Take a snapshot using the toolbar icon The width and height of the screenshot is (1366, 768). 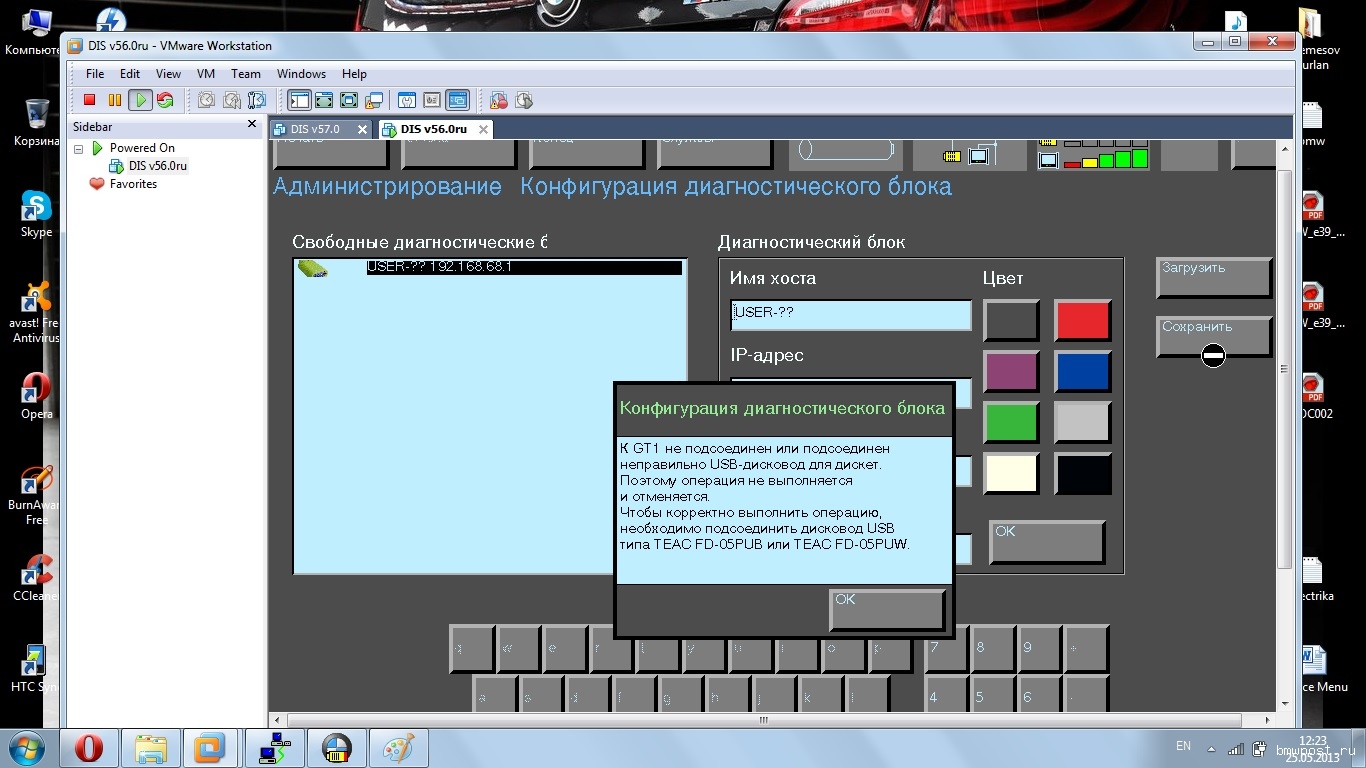[x=206, y=100]
